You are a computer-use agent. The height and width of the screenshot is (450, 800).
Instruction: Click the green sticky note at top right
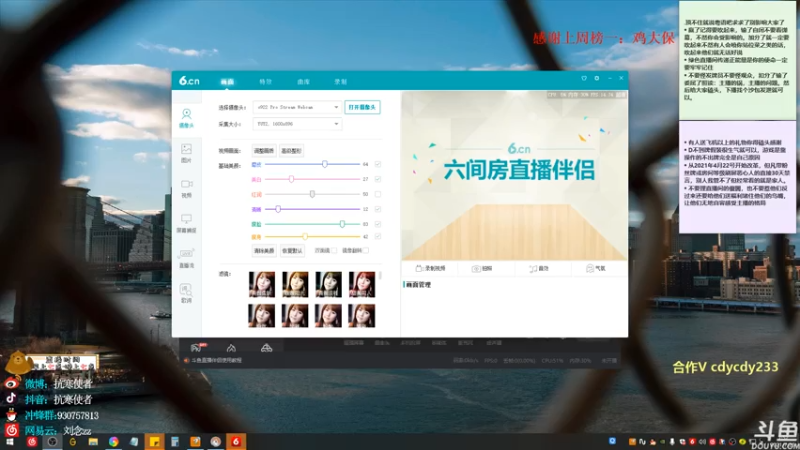(x=737, y=60)
